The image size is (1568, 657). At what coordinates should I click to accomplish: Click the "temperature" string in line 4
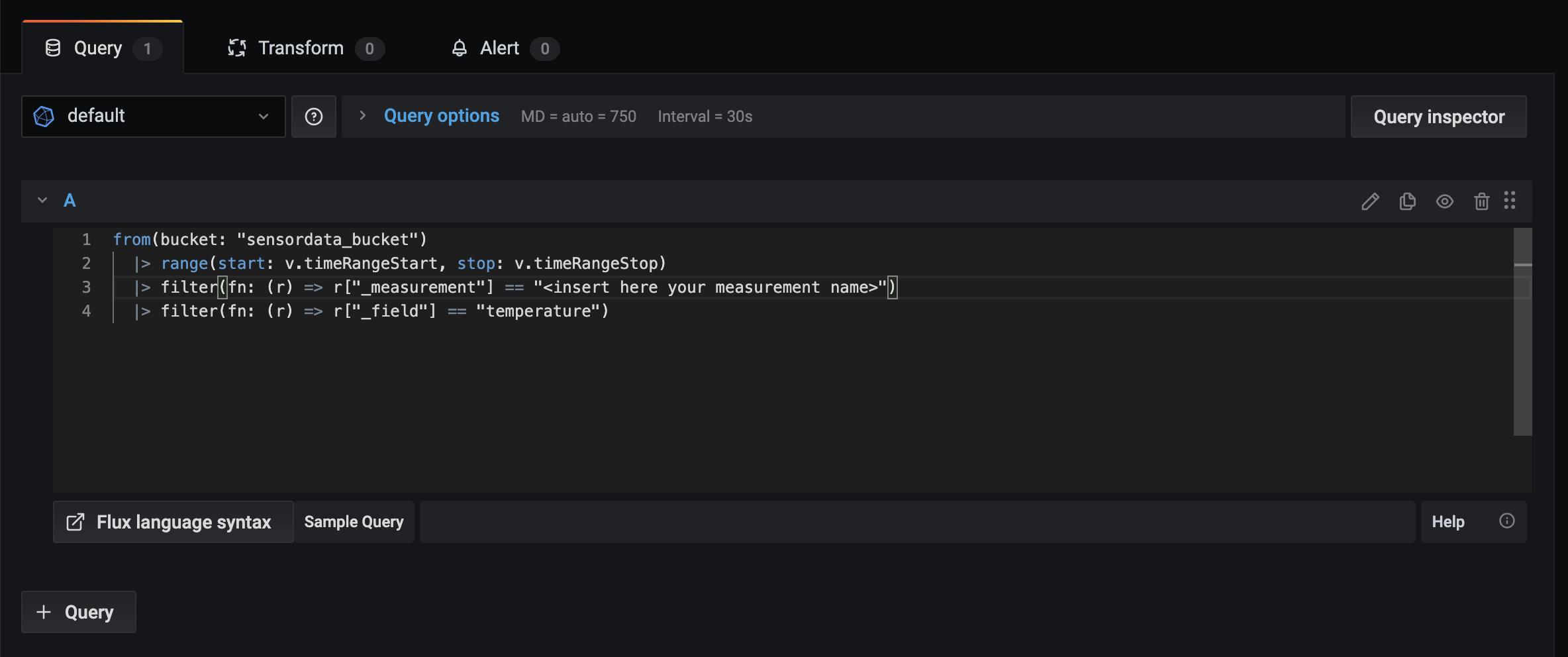[538, 311]
